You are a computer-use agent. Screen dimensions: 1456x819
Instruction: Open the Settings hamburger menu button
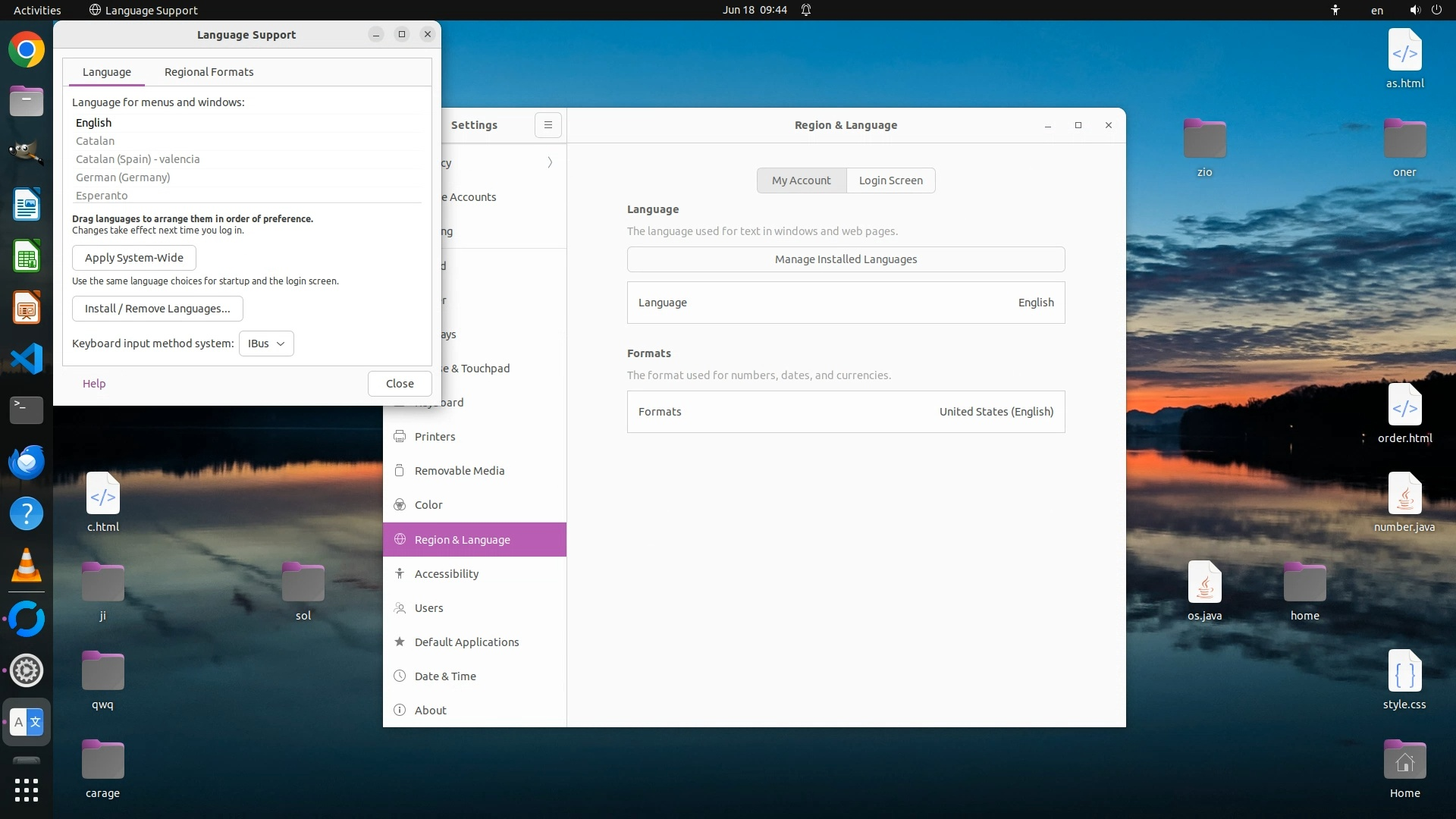click(x=548, y=125)
